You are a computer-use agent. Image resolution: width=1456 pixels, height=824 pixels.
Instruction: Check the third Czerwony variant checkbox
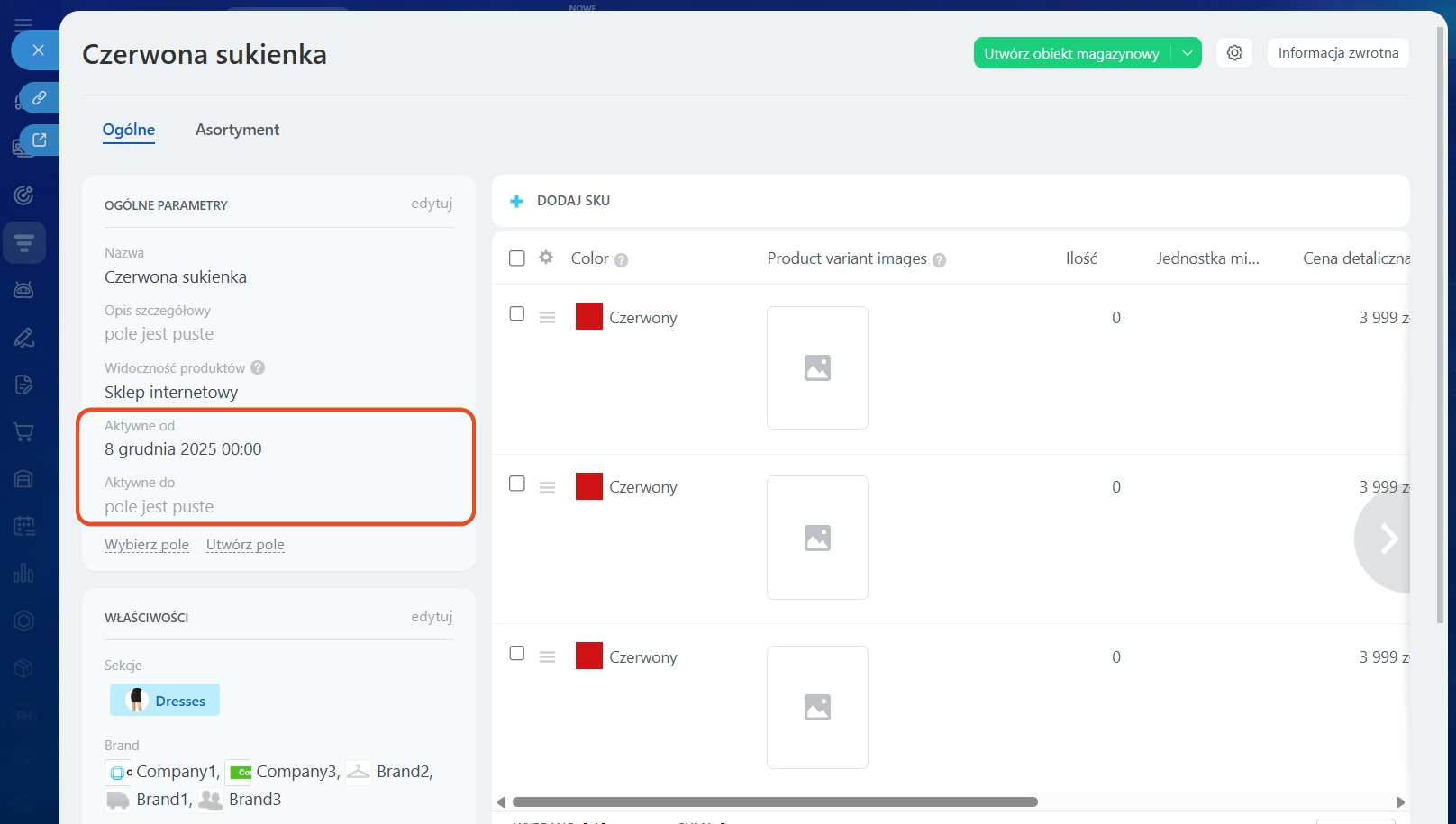[x=517, y=654]
